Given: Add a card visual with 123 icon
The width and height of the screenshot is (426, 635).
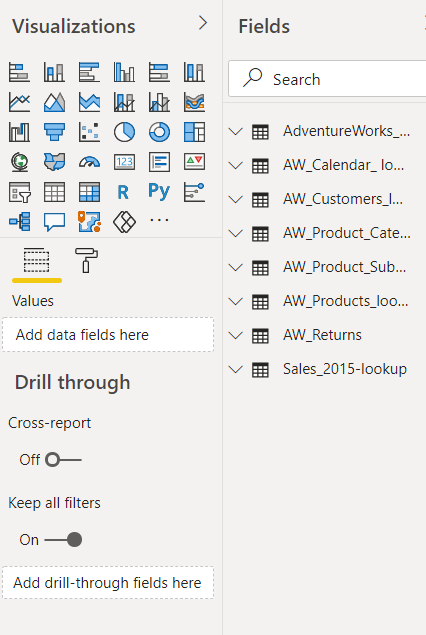Looking at the screenshot, I should point(124,162).
